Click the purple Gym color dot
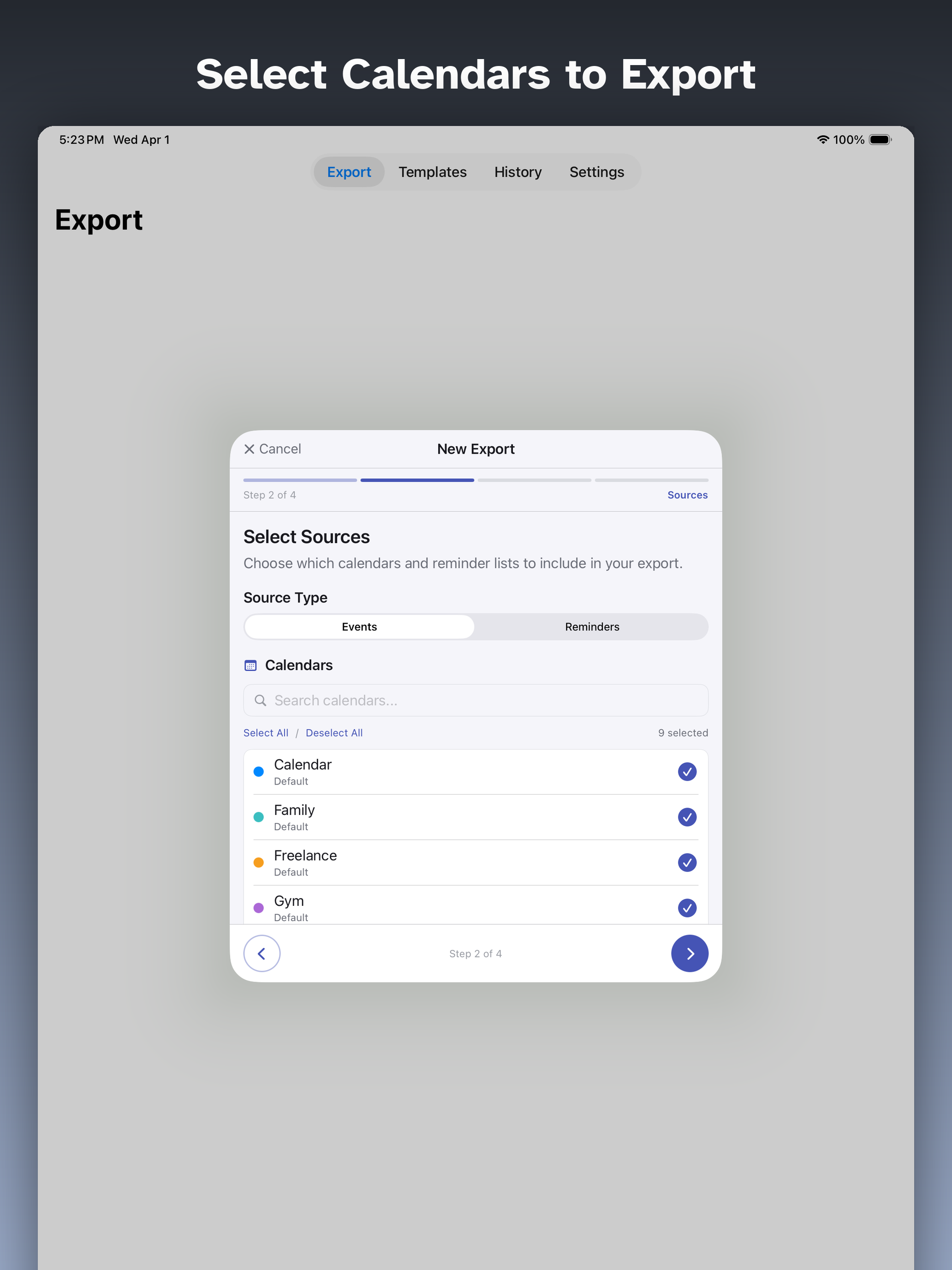 [259, 908]
